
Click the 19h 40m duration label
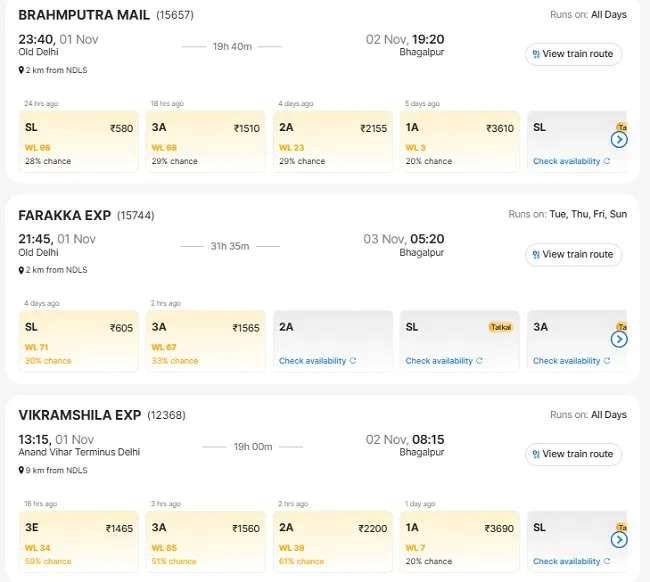click(x=232, y=46)
